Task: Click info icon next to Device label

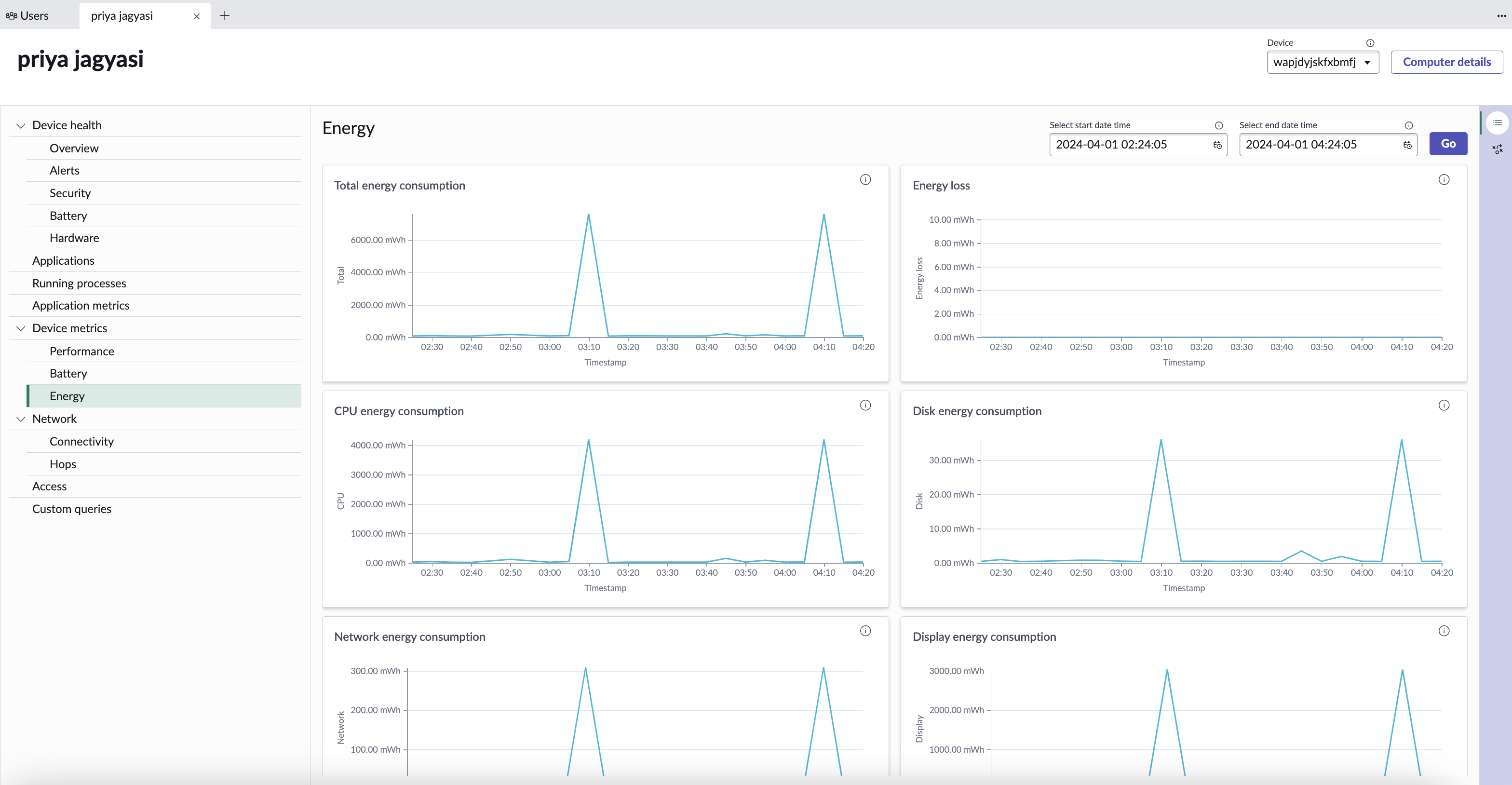Action: [1370, 43]
